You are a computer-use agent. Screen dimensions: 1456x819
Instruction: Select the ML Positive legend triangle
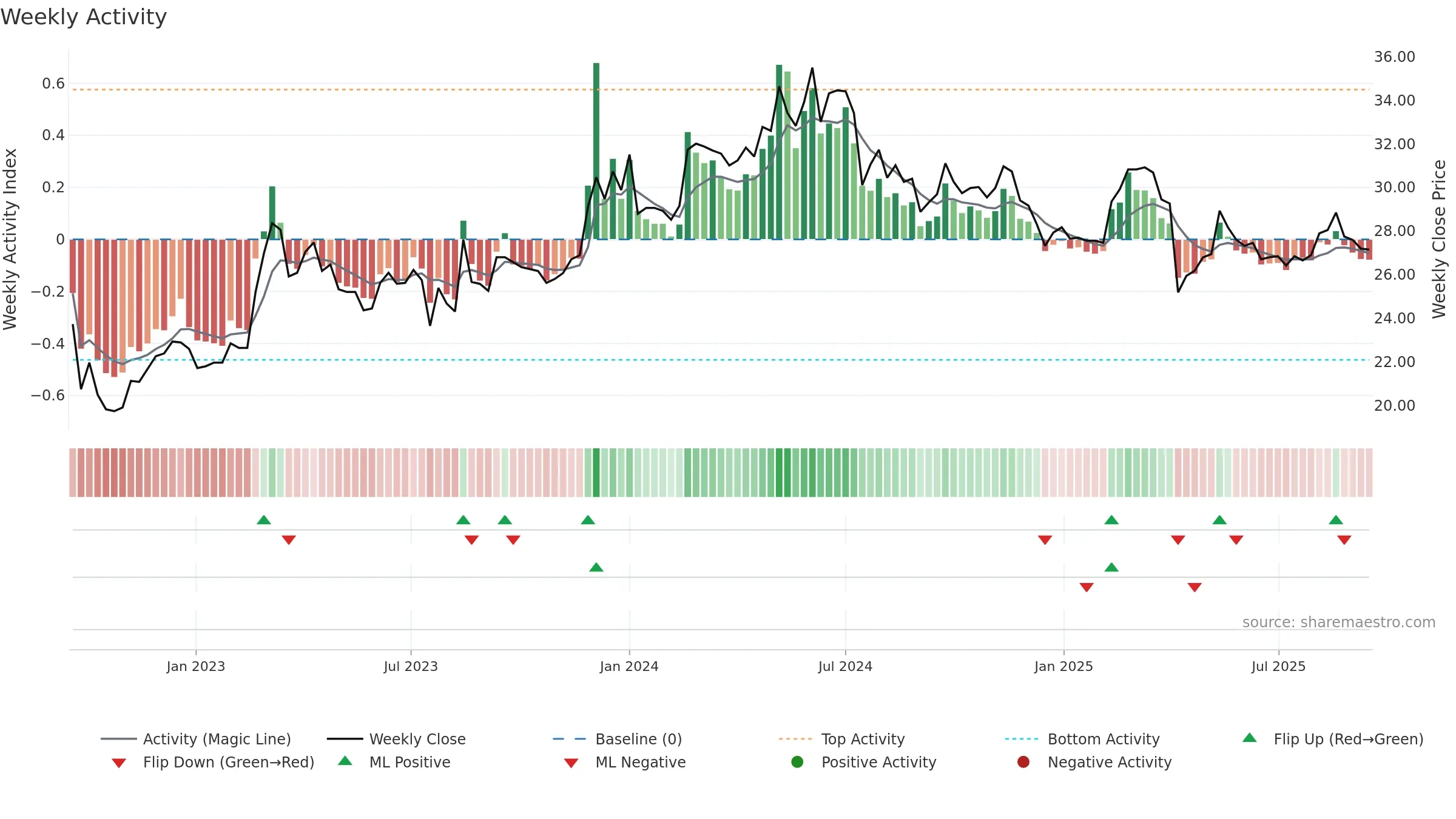coord(345,761)
